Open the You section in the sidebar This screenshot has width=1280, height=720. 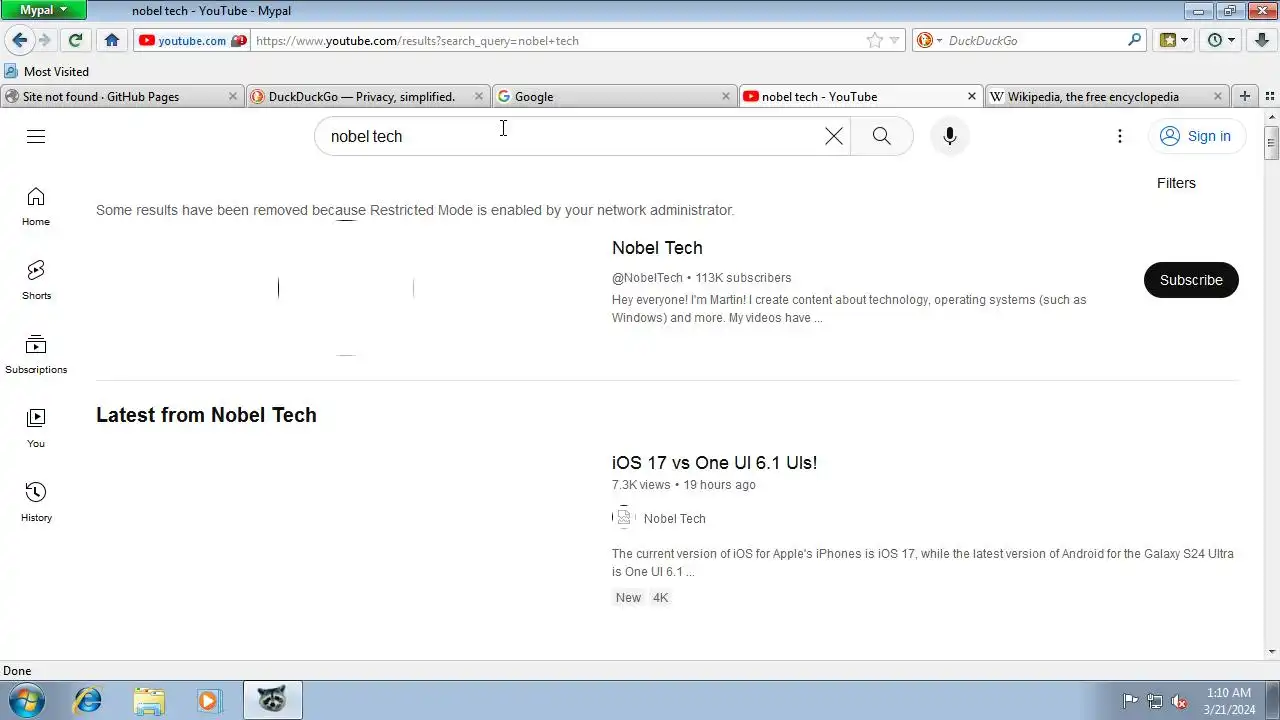coord(36,429)
